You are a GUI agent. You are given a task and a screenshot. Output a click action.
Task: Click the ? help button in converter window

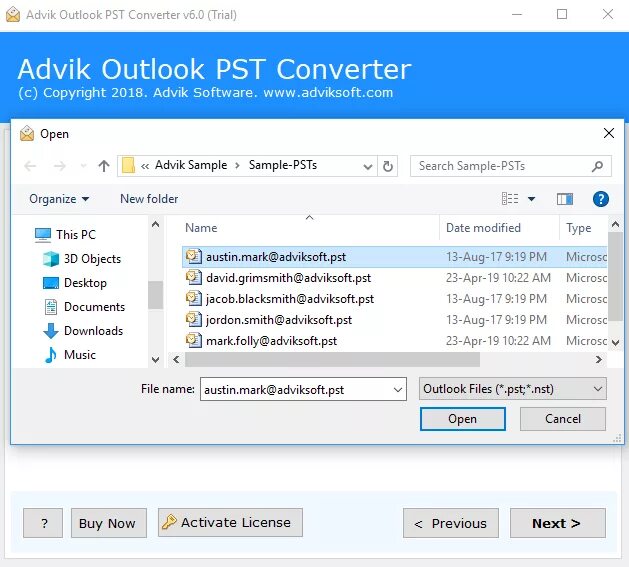pos(43,523)
